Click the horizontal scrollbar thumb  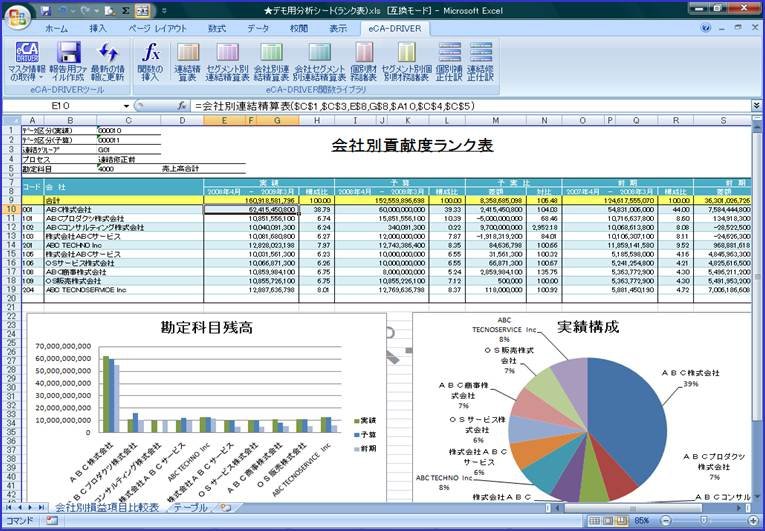(x=632, y=508)
